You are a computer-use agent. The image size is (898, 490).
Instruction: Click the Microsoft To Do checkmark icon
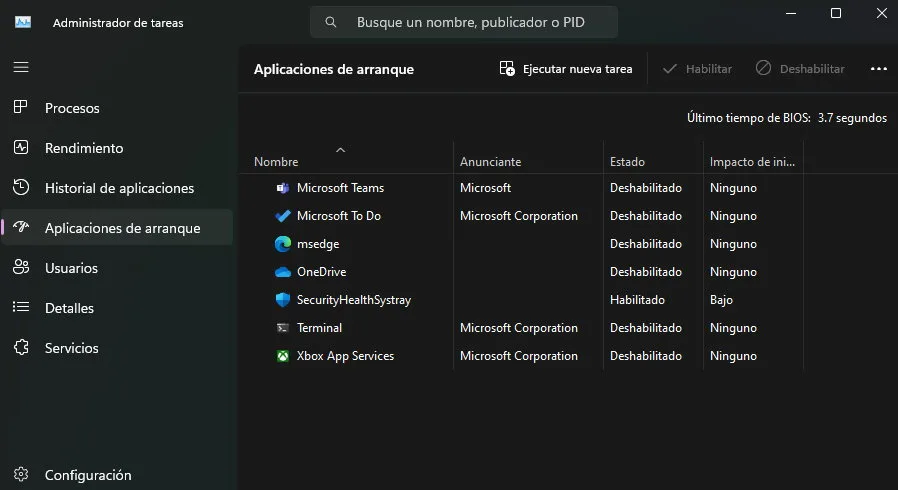coord(283,216)
